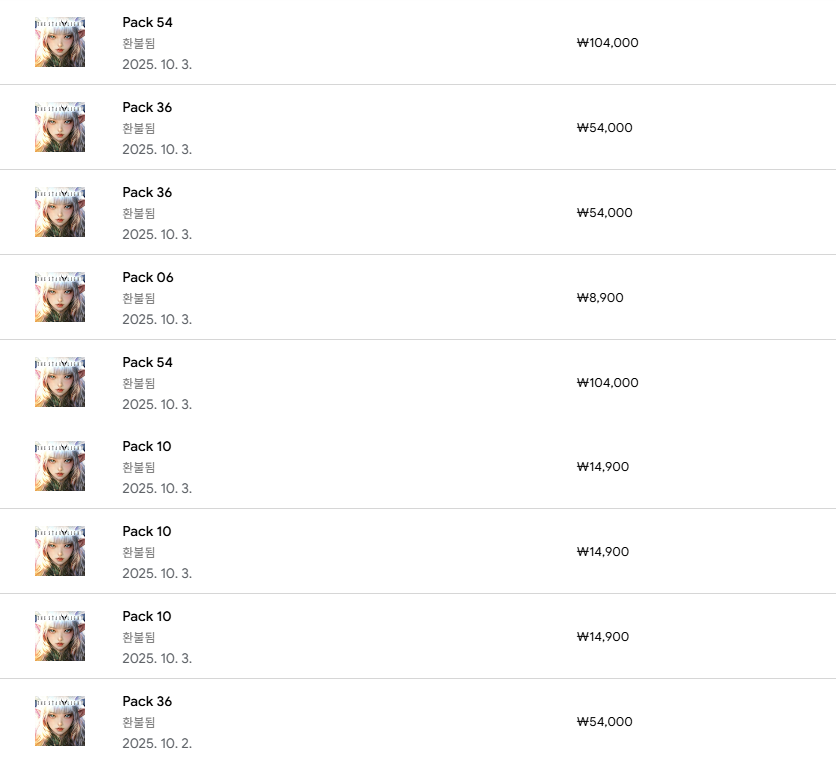The width and height of the screenshot is (836, 760).
Task: Click the 환불됨 status under Pack 06
Action: tap(139, 298)
